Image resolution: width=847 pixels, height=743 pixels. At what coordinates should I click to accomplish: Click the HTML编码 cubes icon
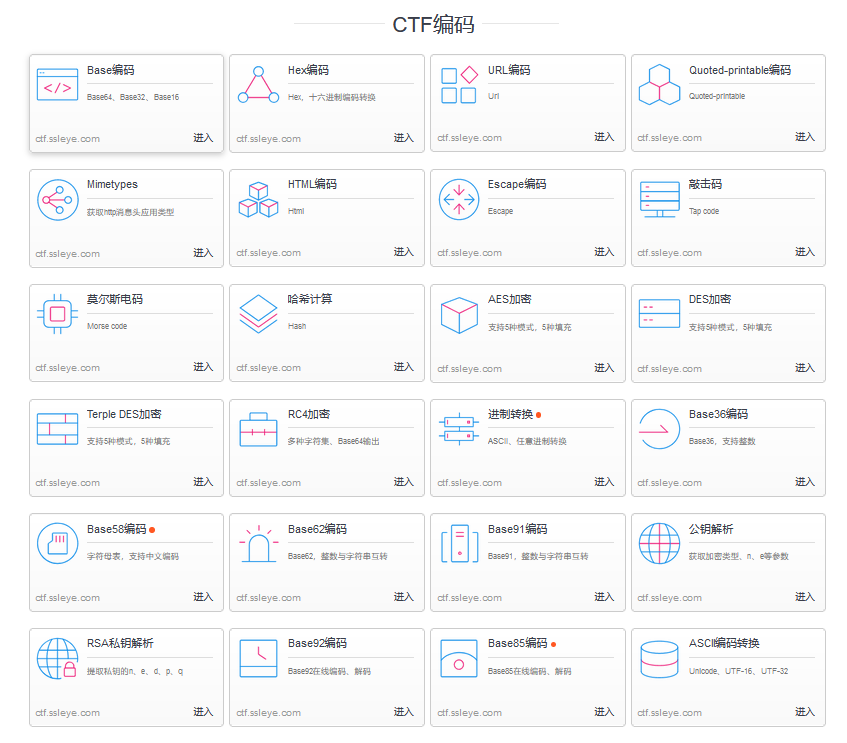click(x=258, y=199)
